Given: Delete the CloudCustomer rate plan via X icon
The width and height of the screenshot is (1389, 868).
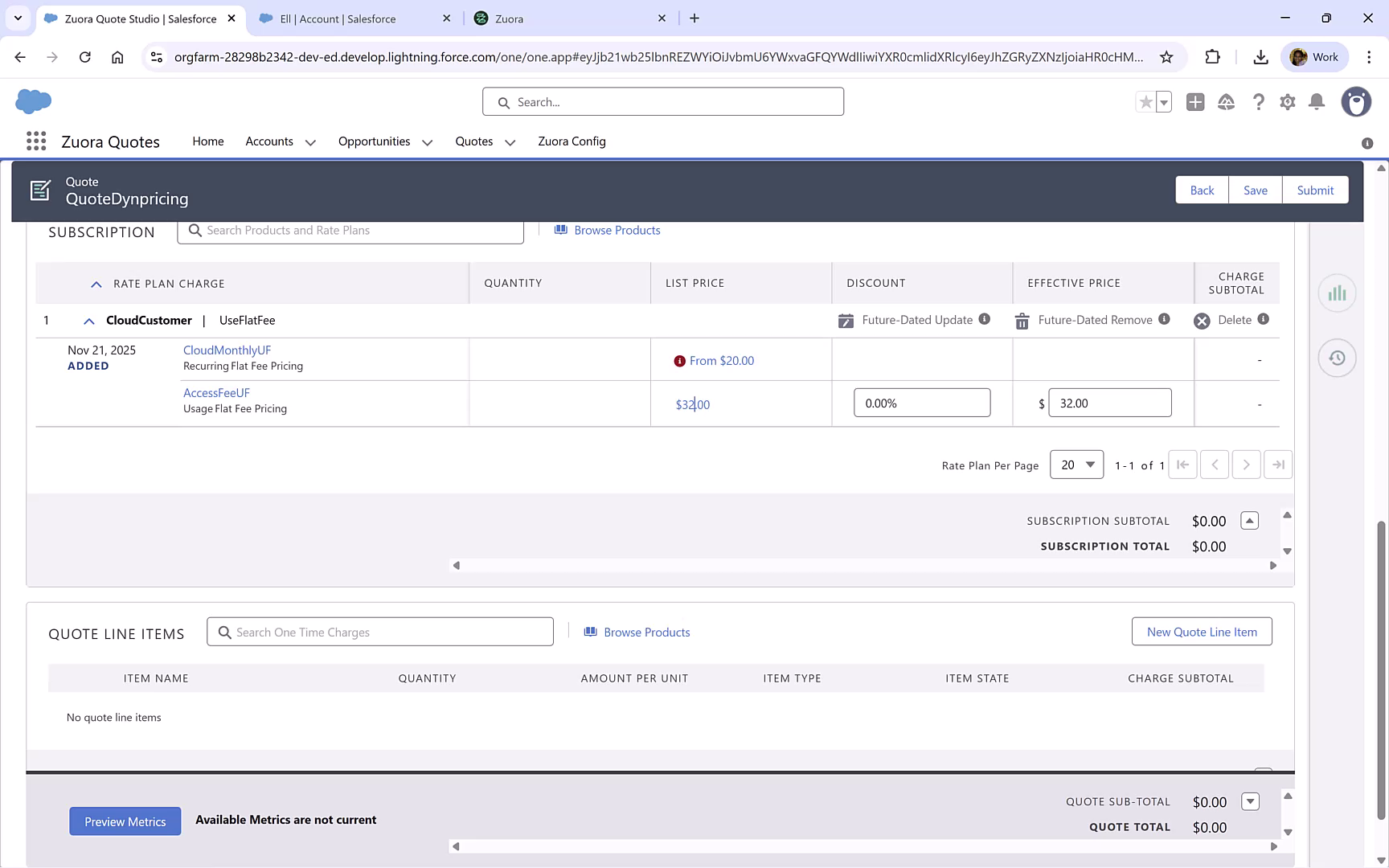Looking at the screenshot, I should (x=1203, y=320).
